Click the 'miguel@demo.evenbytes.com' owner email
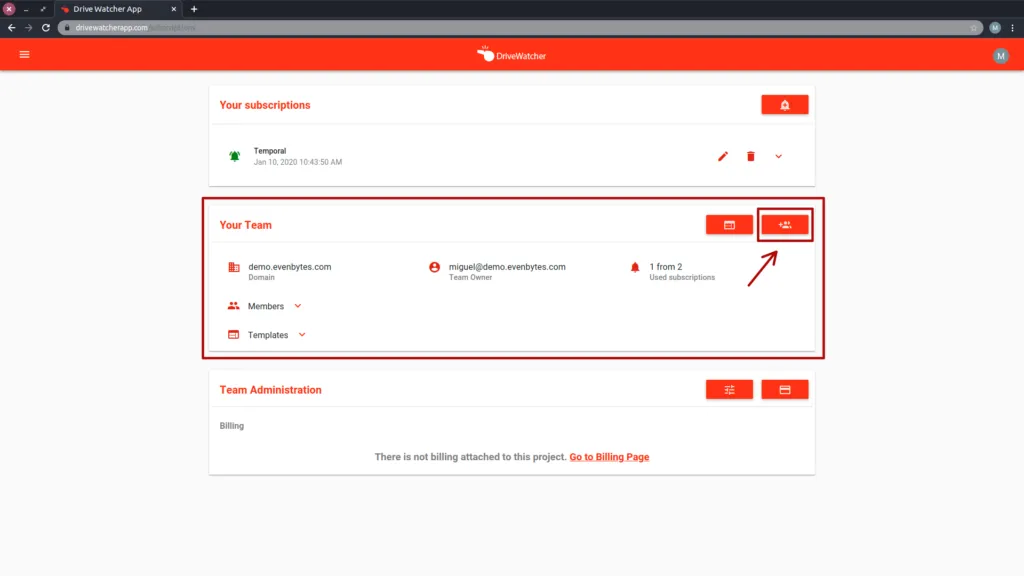This screenshot has height=576, width=1024. coord(507,266)
